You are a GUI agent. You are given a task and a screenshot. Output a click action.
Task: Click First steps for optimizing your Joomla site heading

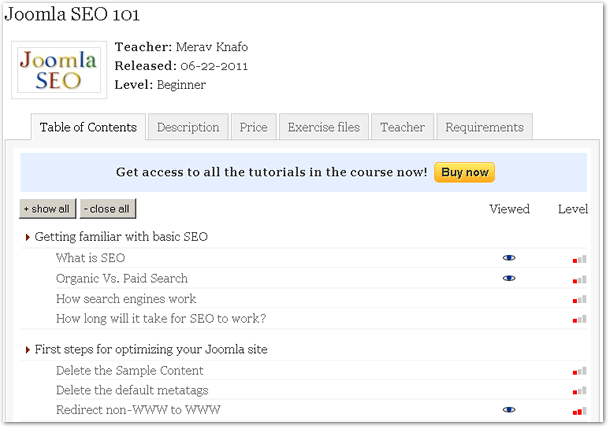coord(151,349)
